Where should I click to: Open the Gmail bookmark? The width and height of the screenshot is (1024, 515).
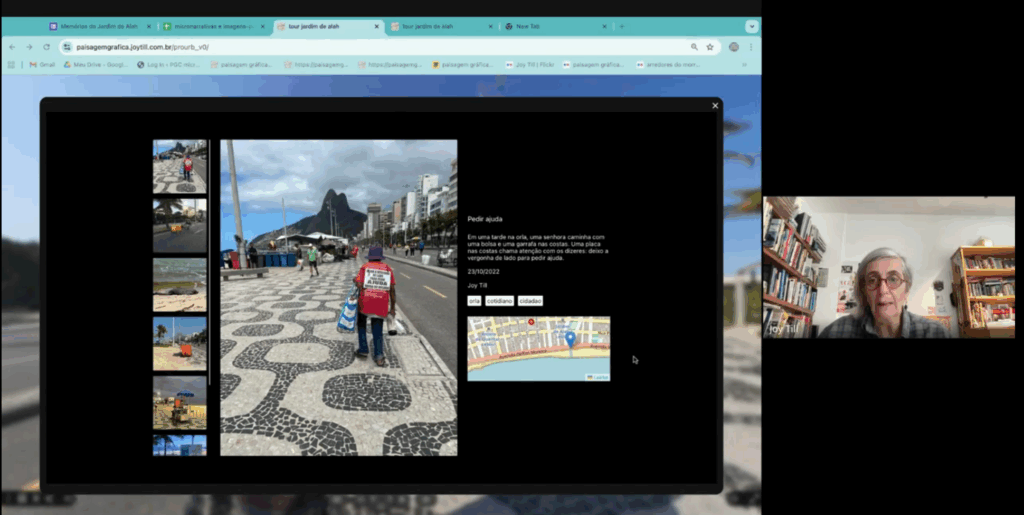click(41, 65)
